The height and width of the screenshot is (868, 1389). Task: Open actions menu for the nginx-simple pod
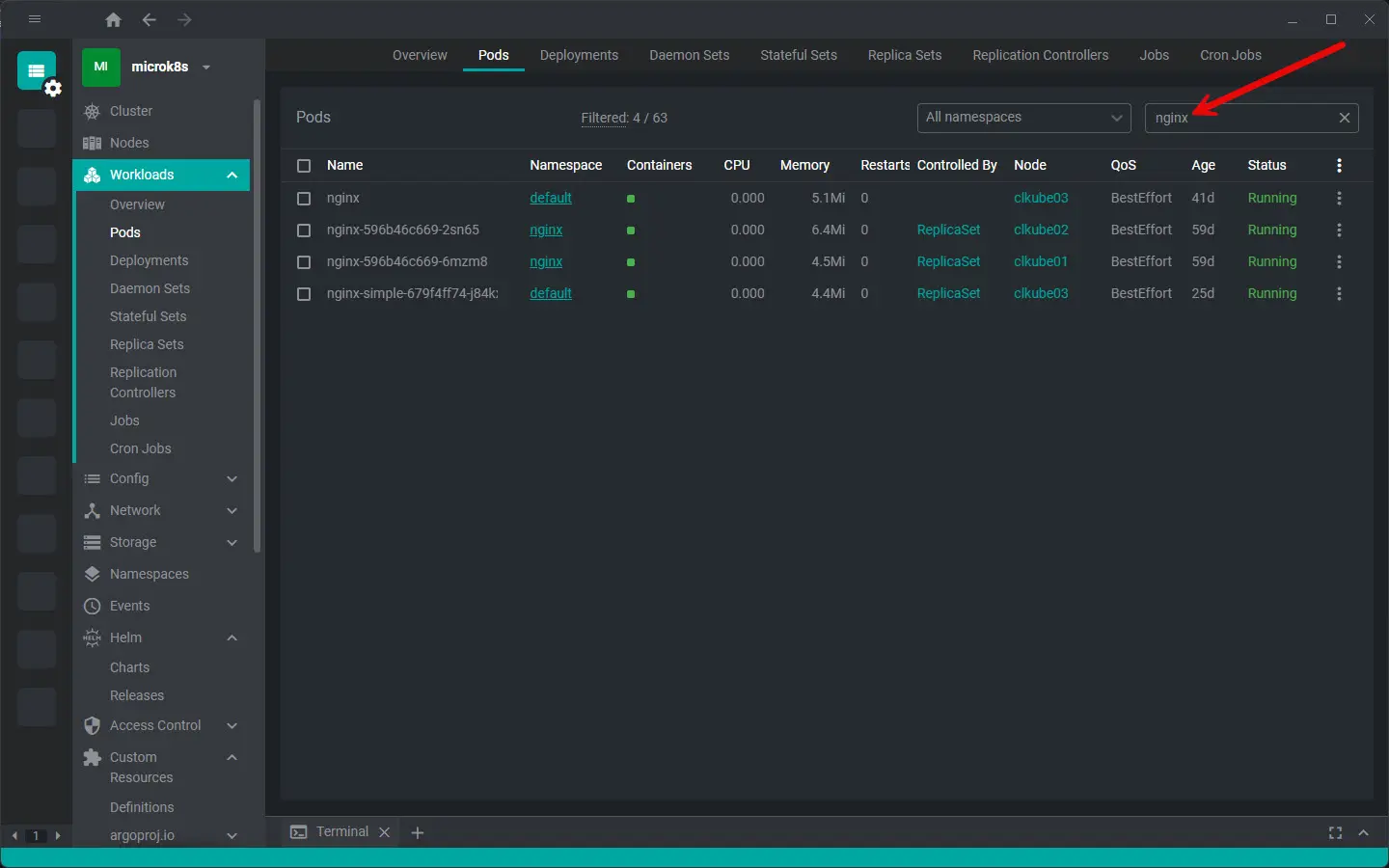click(x=1339, y=294)
